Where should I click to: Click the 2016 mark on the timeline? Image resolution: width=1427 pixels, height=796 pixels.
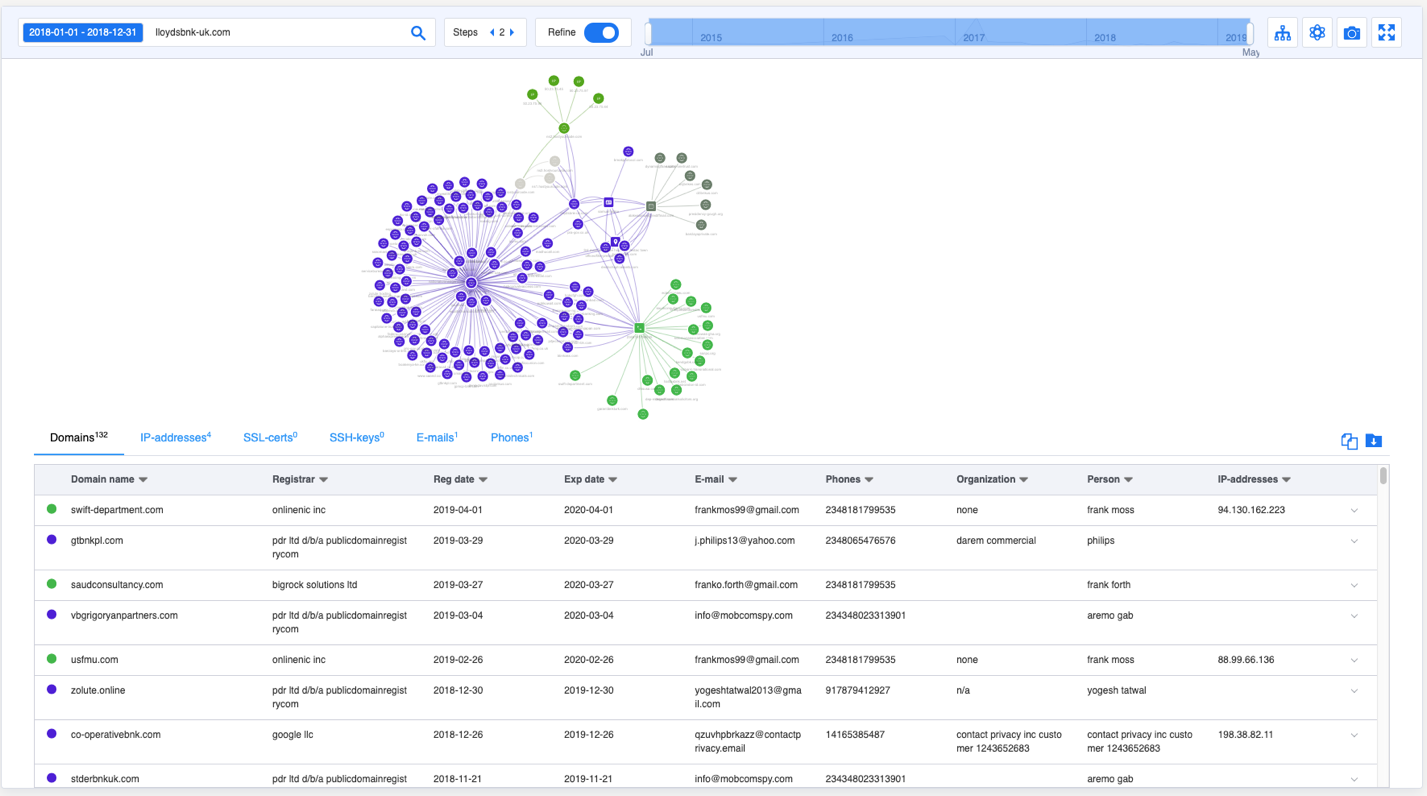click(842, 38)
